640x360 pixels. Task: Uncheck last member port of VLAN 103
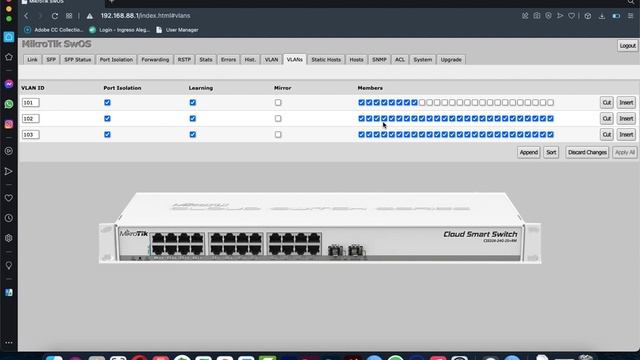click(x=551, y=134)
